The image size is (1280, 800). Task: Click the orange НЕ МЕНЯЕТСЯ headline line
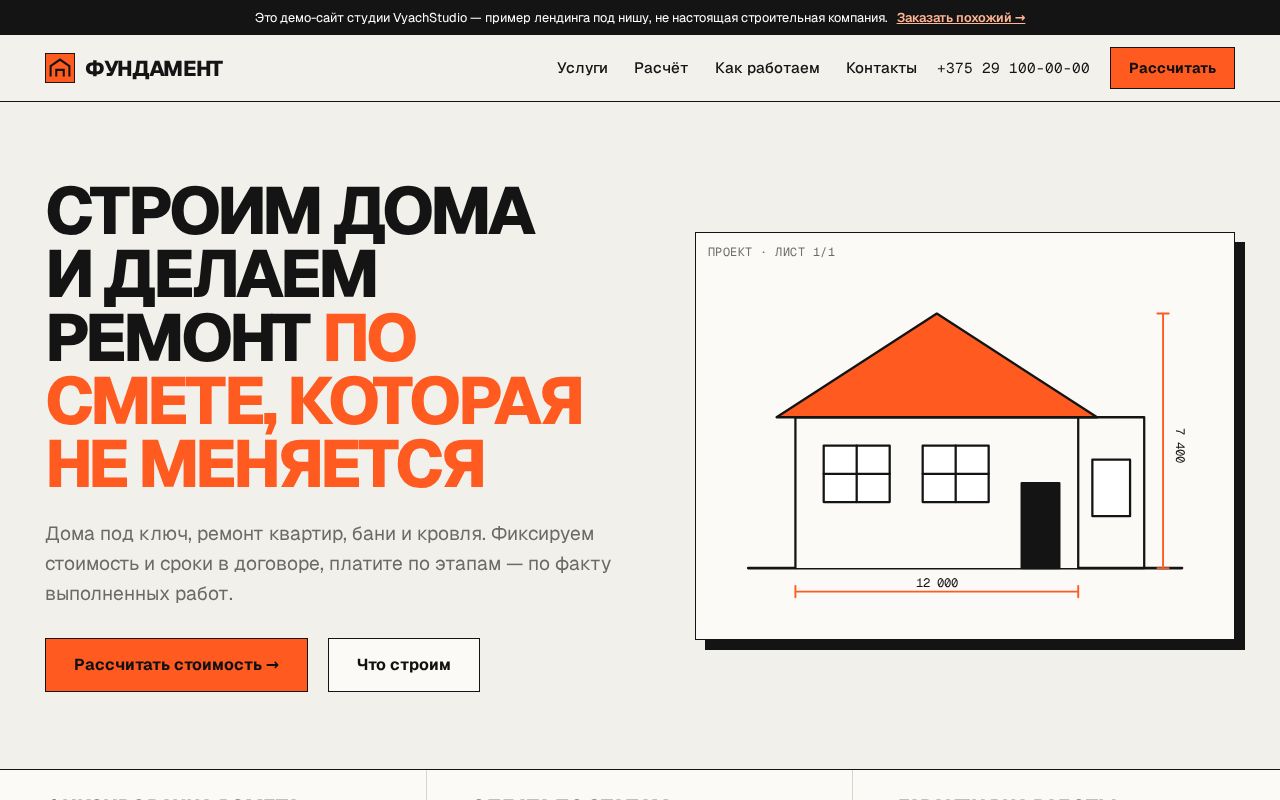[x=265, y=464]
